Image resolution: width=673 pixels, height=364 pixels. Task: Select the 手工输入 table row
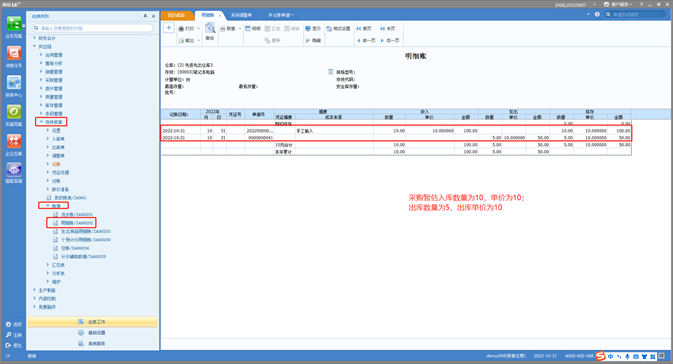[396, 130]
